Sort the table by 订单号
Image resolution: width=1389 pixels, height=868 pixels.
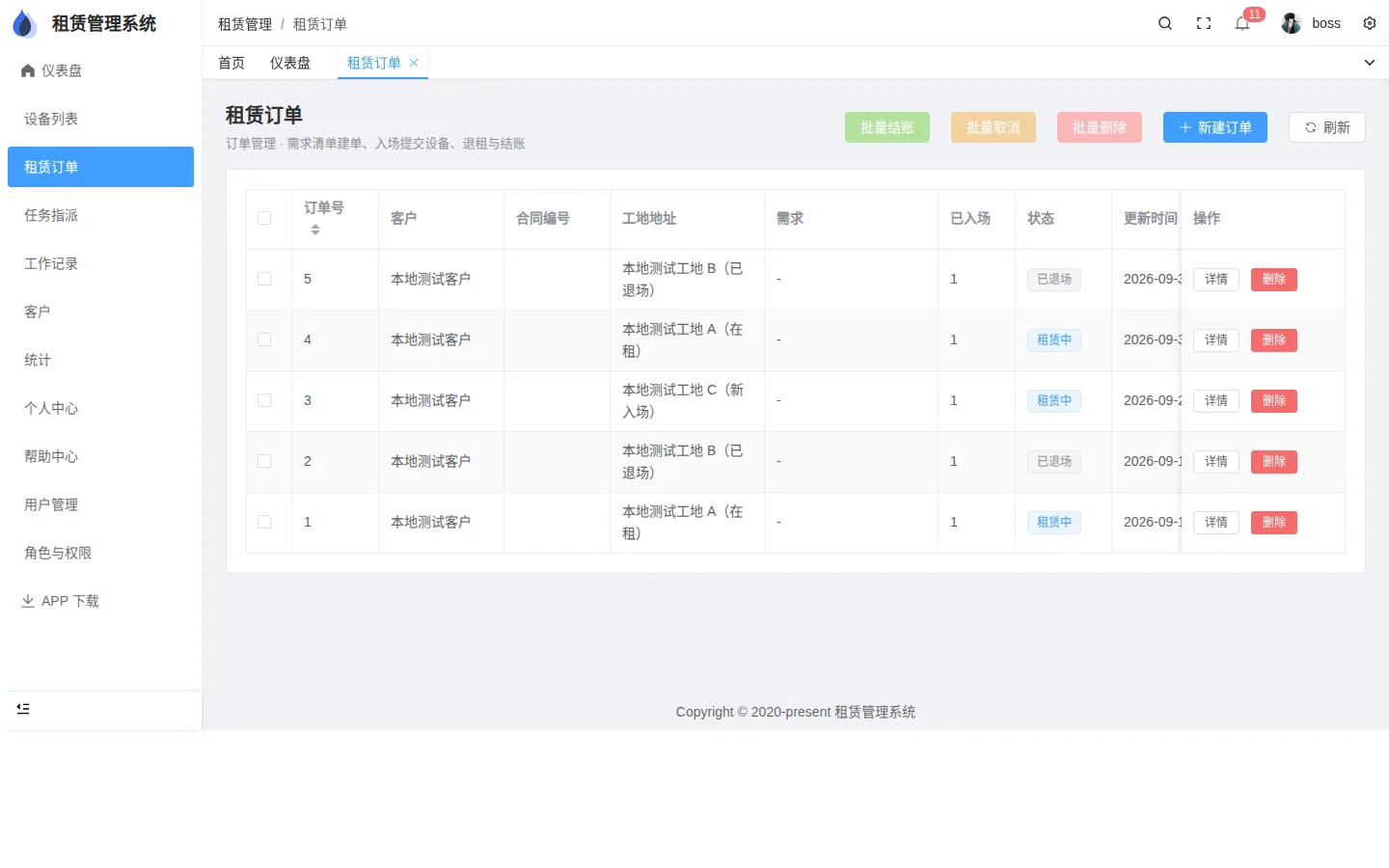315,230
